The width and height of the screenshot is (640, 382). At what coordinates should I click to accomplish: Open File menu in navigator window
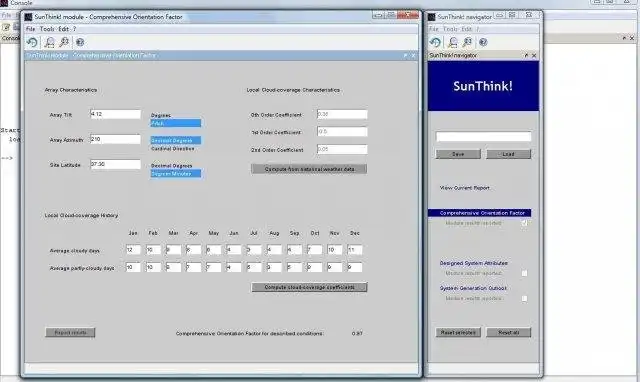tap(434, 29)
